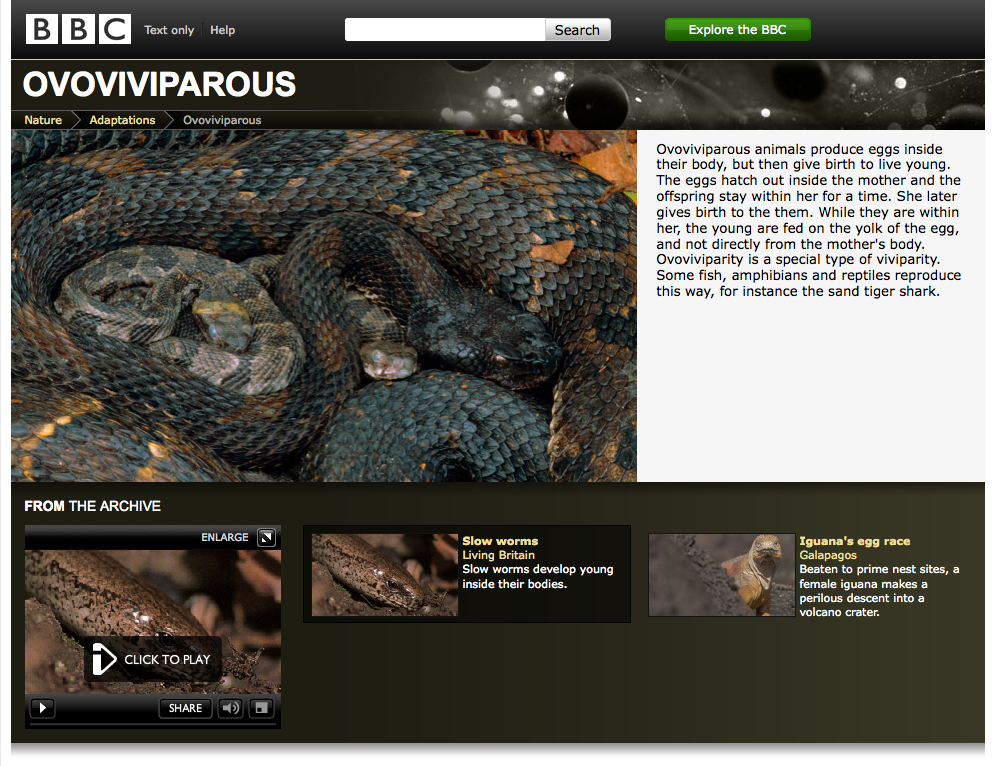This screenshot has width=995, height=766.
Task: Go to Adaptations in the breadcrumb
Action: [x=122, y=120]
